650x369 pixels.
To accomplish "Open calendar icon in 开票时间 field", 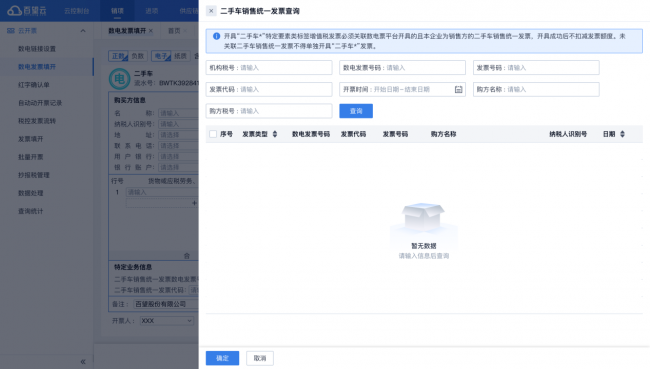I will pos(458,90).
